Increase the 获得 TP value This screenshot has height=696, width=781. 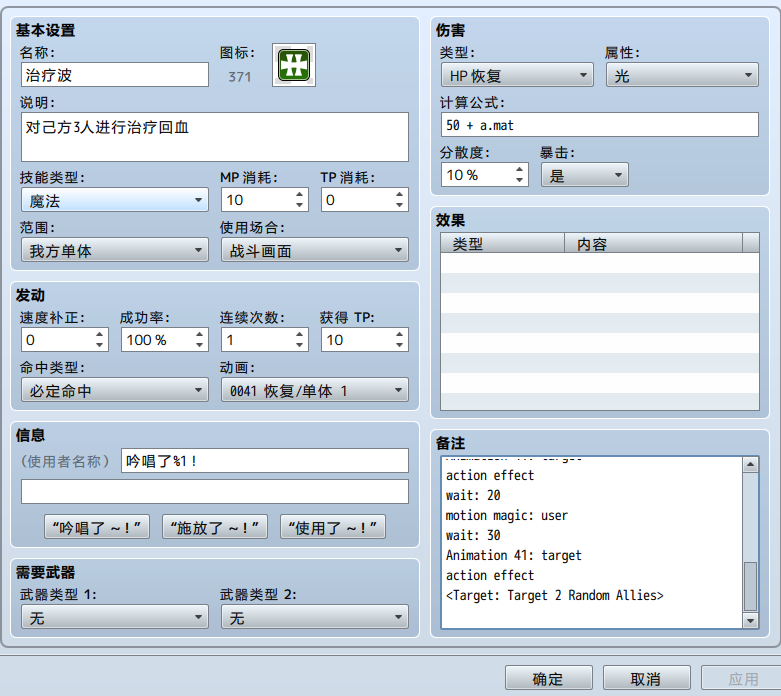[x=399, y=334]
